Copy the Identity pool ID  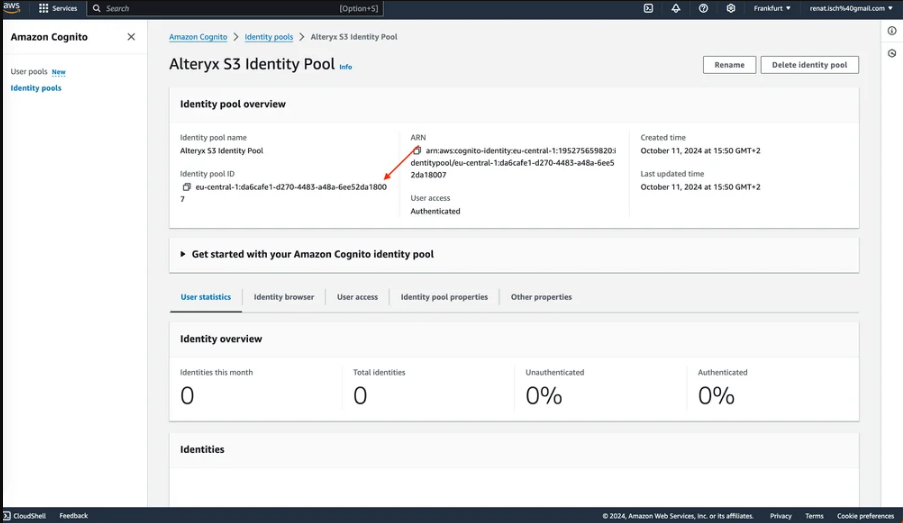(187, 187)
